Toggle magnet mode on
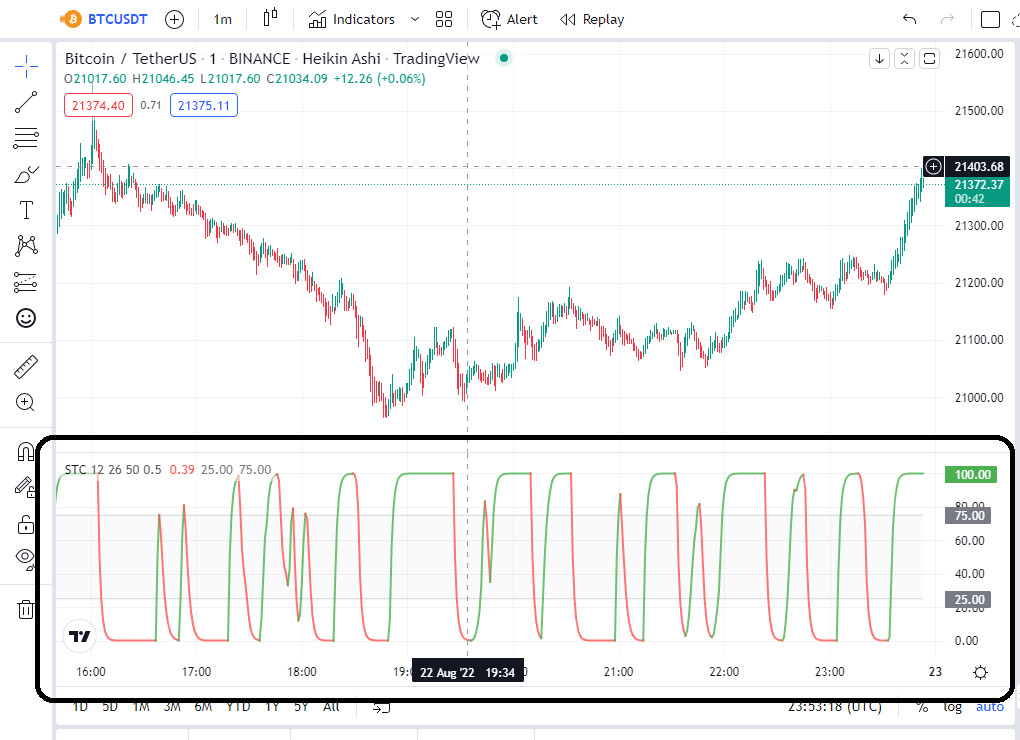This screenshot has width=1020, height=740. click(26, 451)
